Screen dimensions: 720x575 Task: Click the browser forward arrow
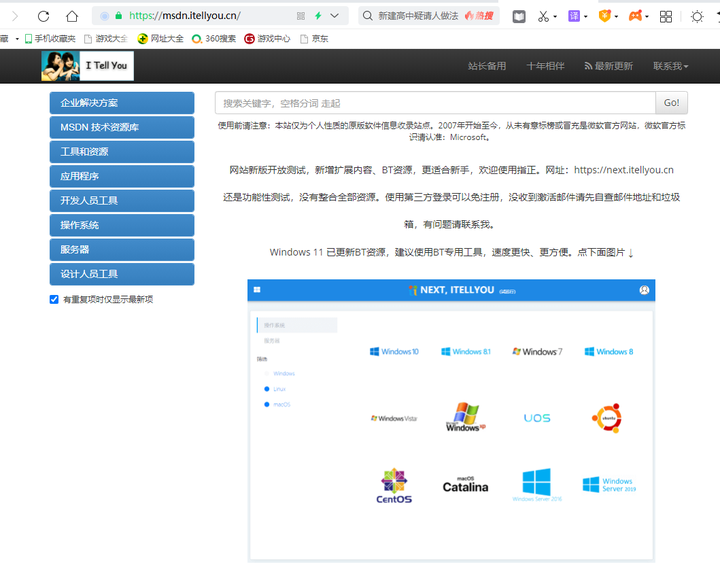pyautogui.click(x=15, y=17)
